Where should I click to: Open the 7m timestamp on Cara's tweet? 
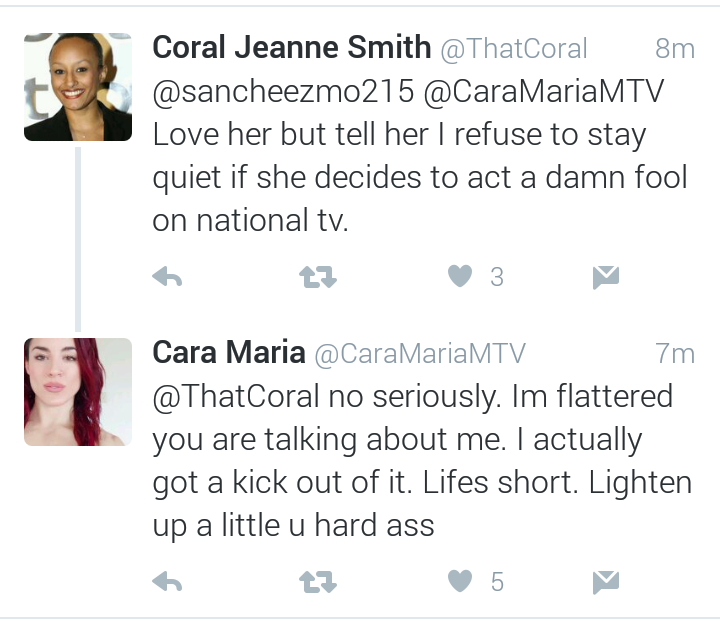tap(675, 353)
